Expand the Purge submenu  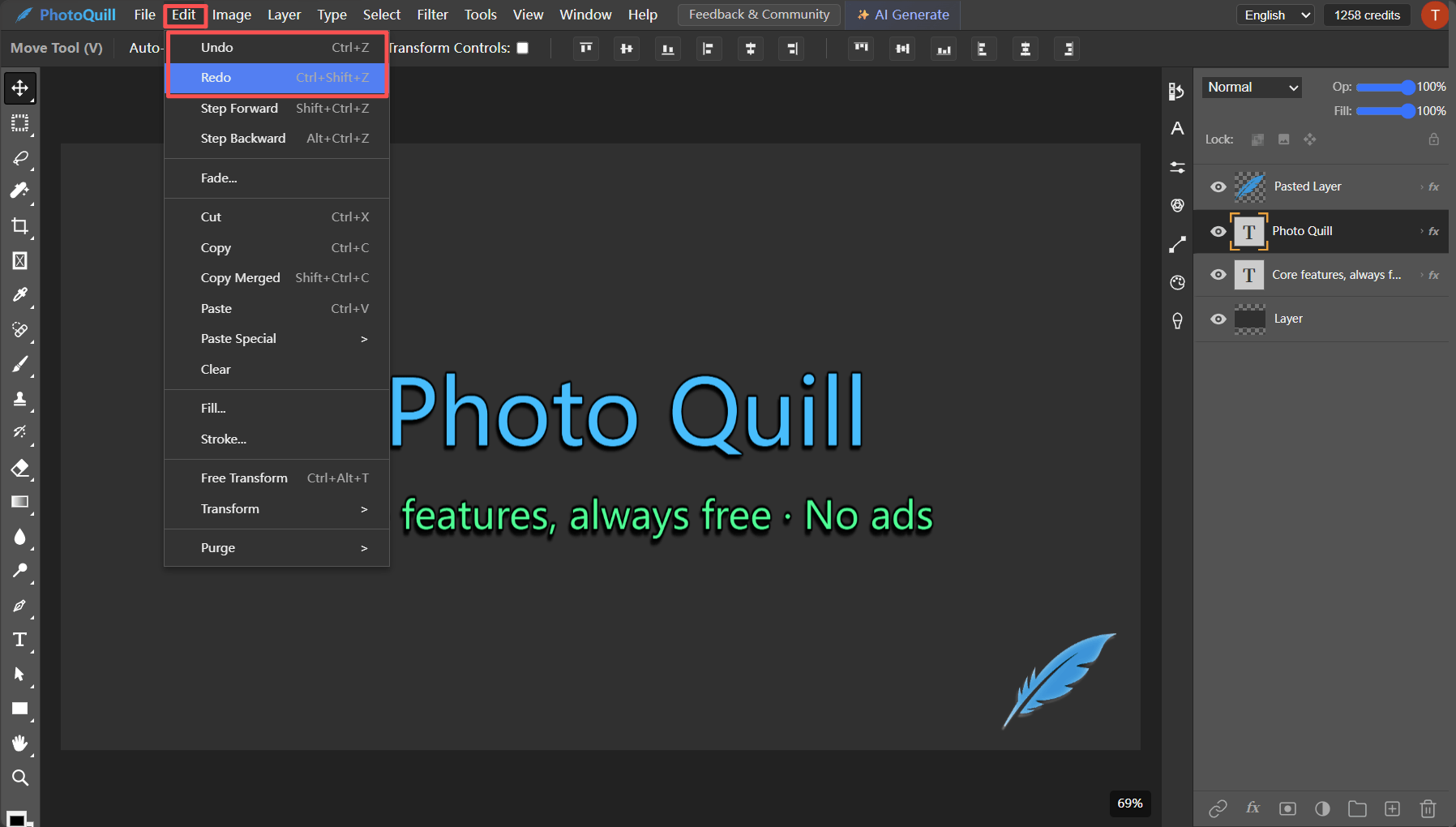(x=277, y=548)
